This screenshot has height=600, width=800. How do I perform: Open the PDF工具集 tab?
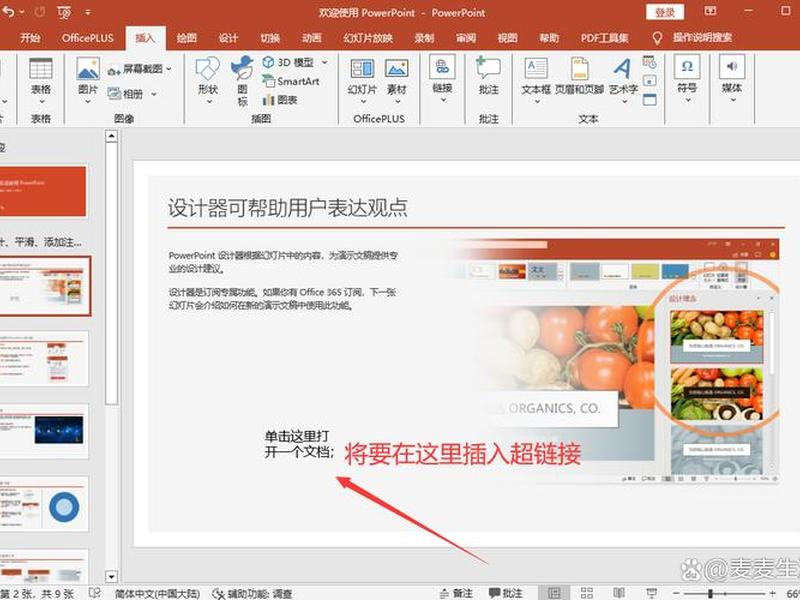[x=605, y=38]
